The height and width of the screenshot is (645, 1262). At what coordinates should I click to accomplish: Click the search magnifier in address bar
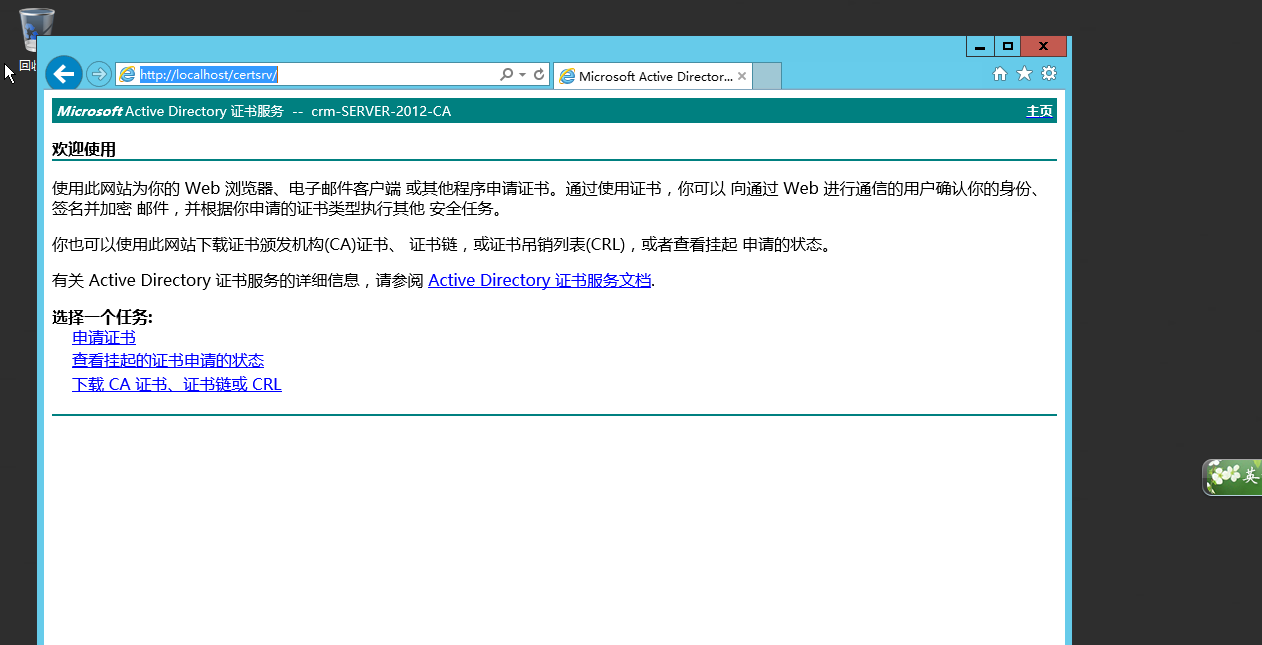coord(507,74)
